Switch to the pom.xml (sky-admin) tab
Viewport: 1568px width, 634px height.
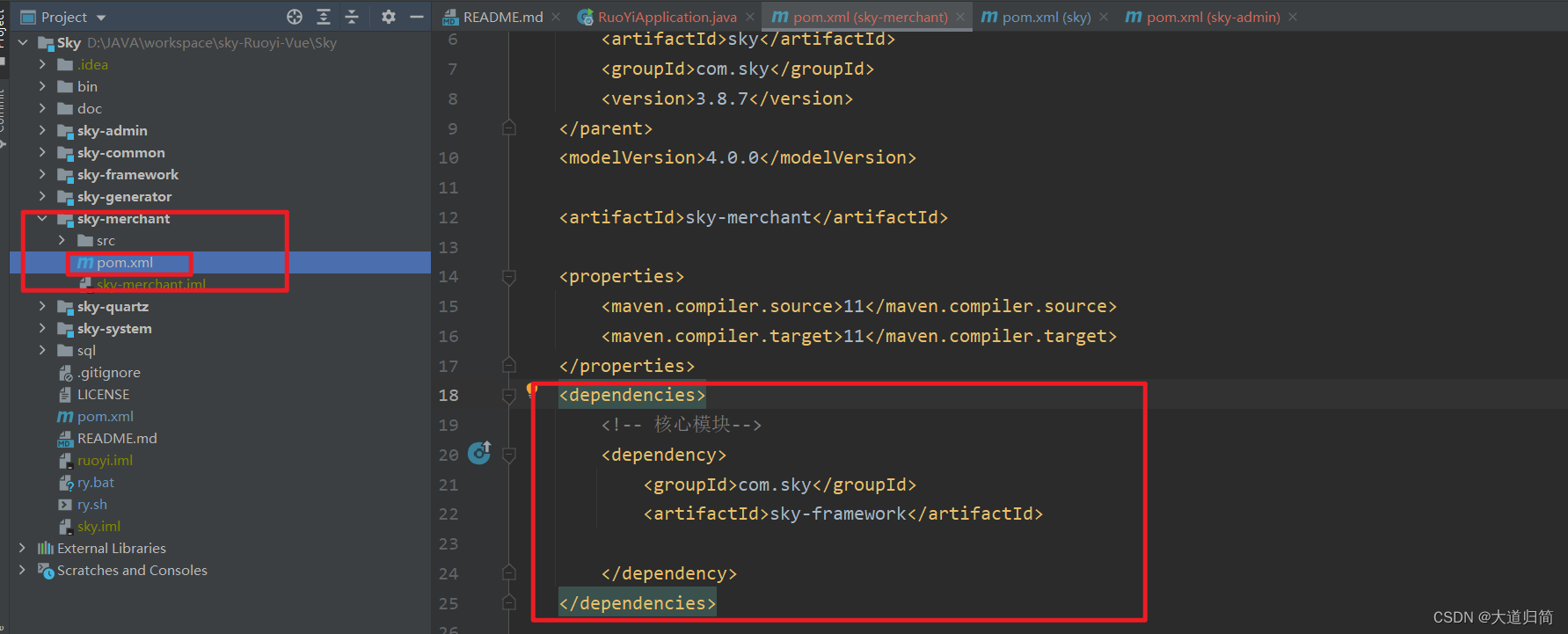(1214, 17)
